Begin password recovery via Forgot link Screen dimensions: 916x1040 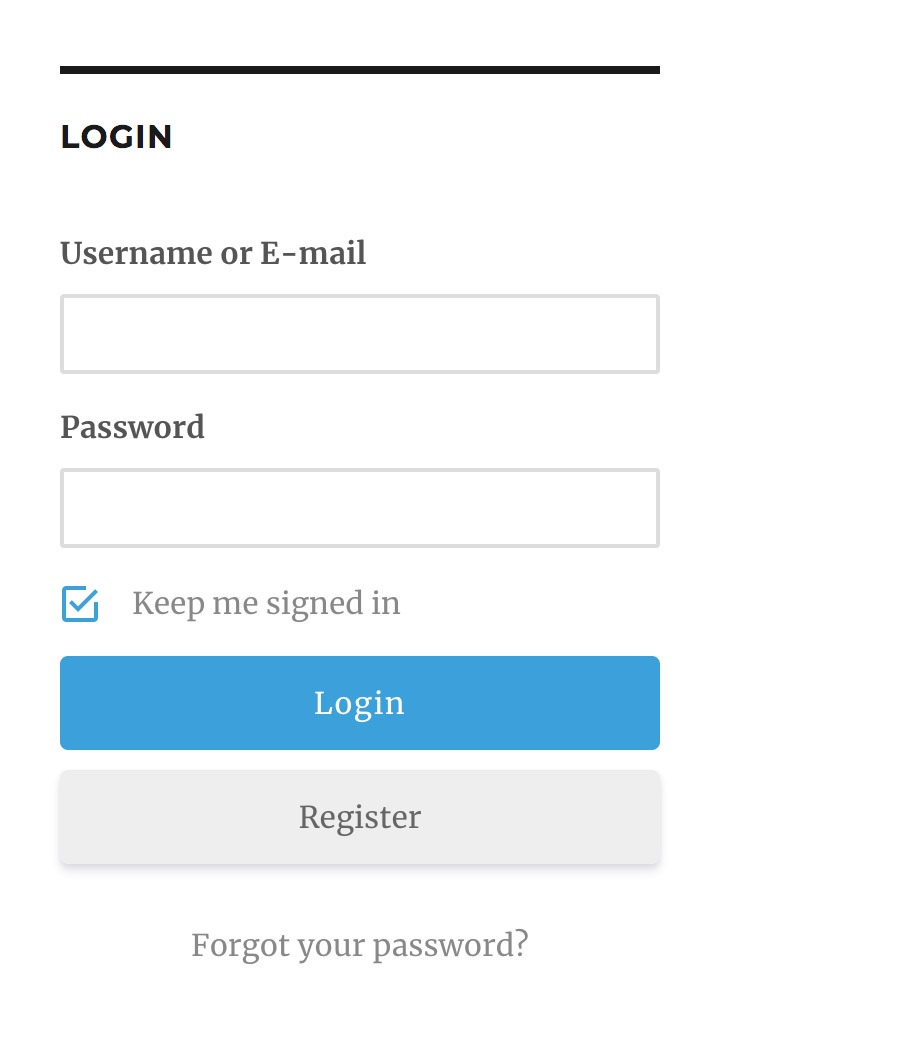[x=359, y=945]
